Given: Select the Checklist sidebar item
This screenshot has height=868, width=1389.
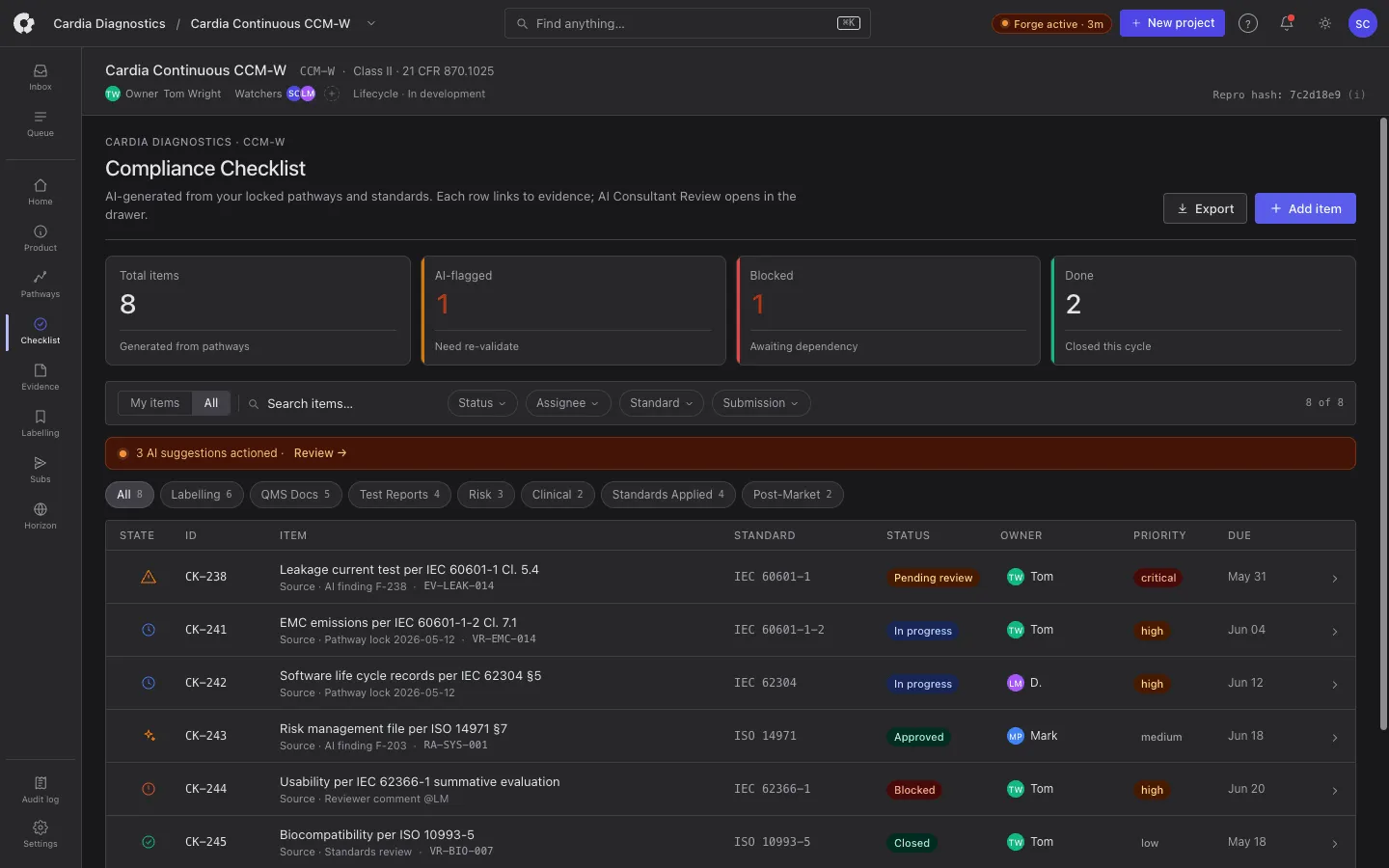Looking at the screenshot, I should point(41,331).
